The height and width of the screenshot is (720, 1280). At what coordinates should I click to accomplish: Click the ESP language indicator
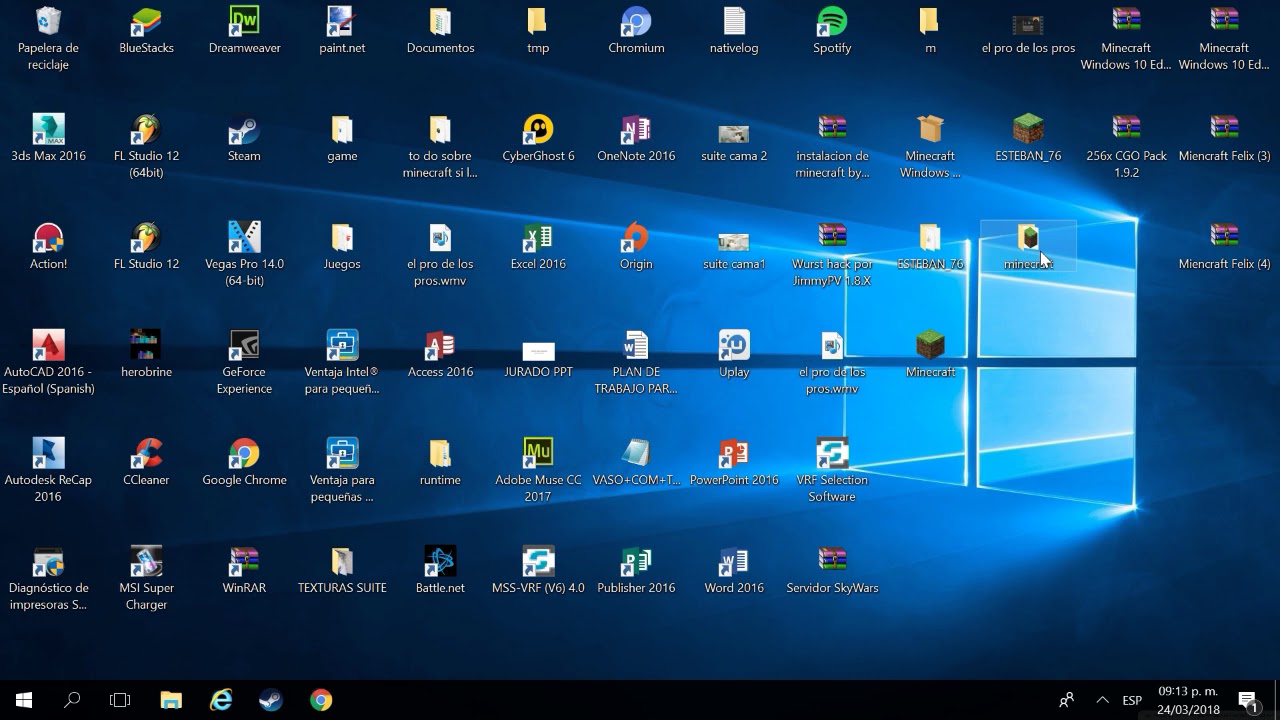click(1132, 700)
